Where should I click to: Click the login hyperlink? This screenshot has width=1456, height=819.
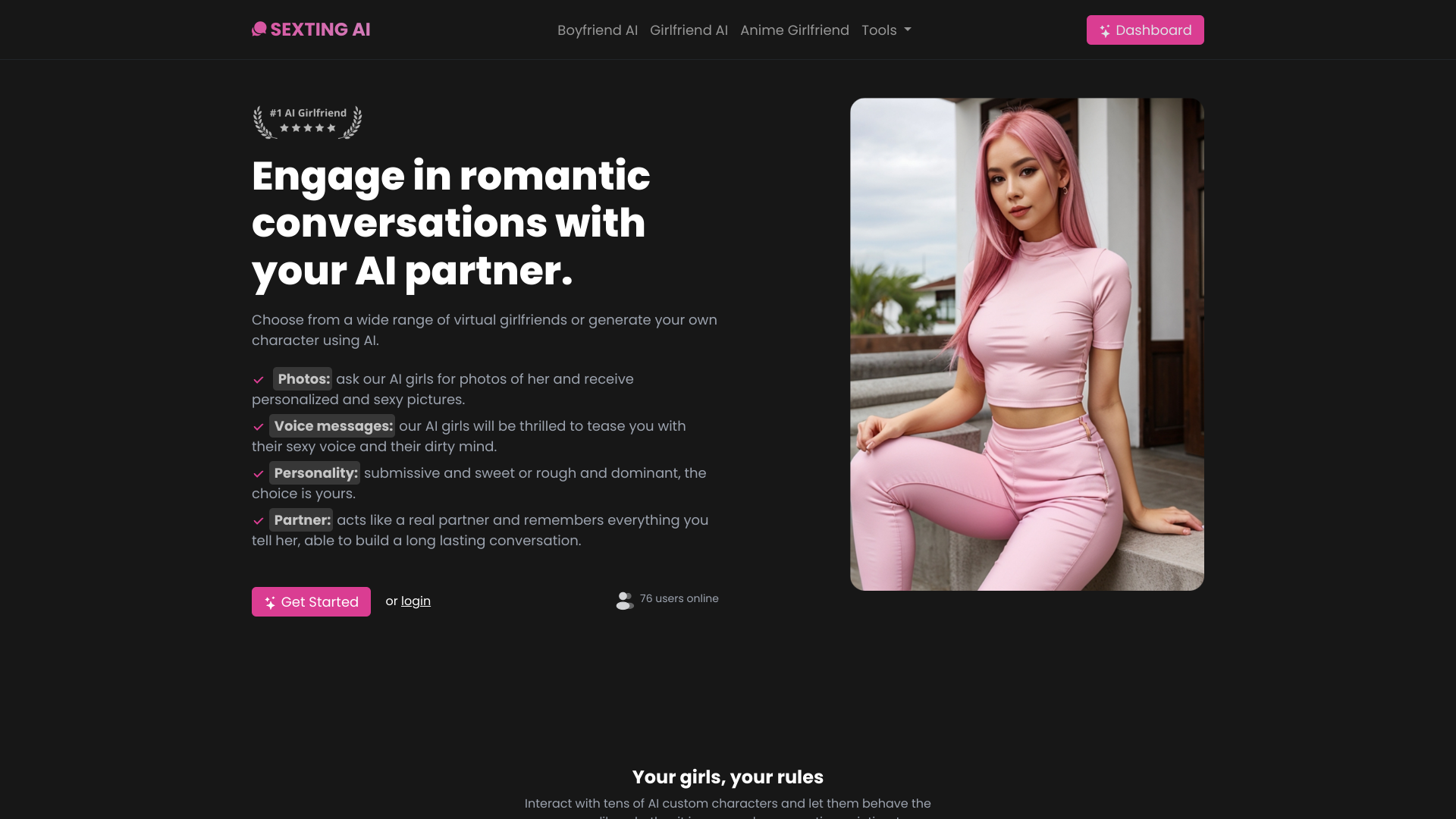coord(416,601)
